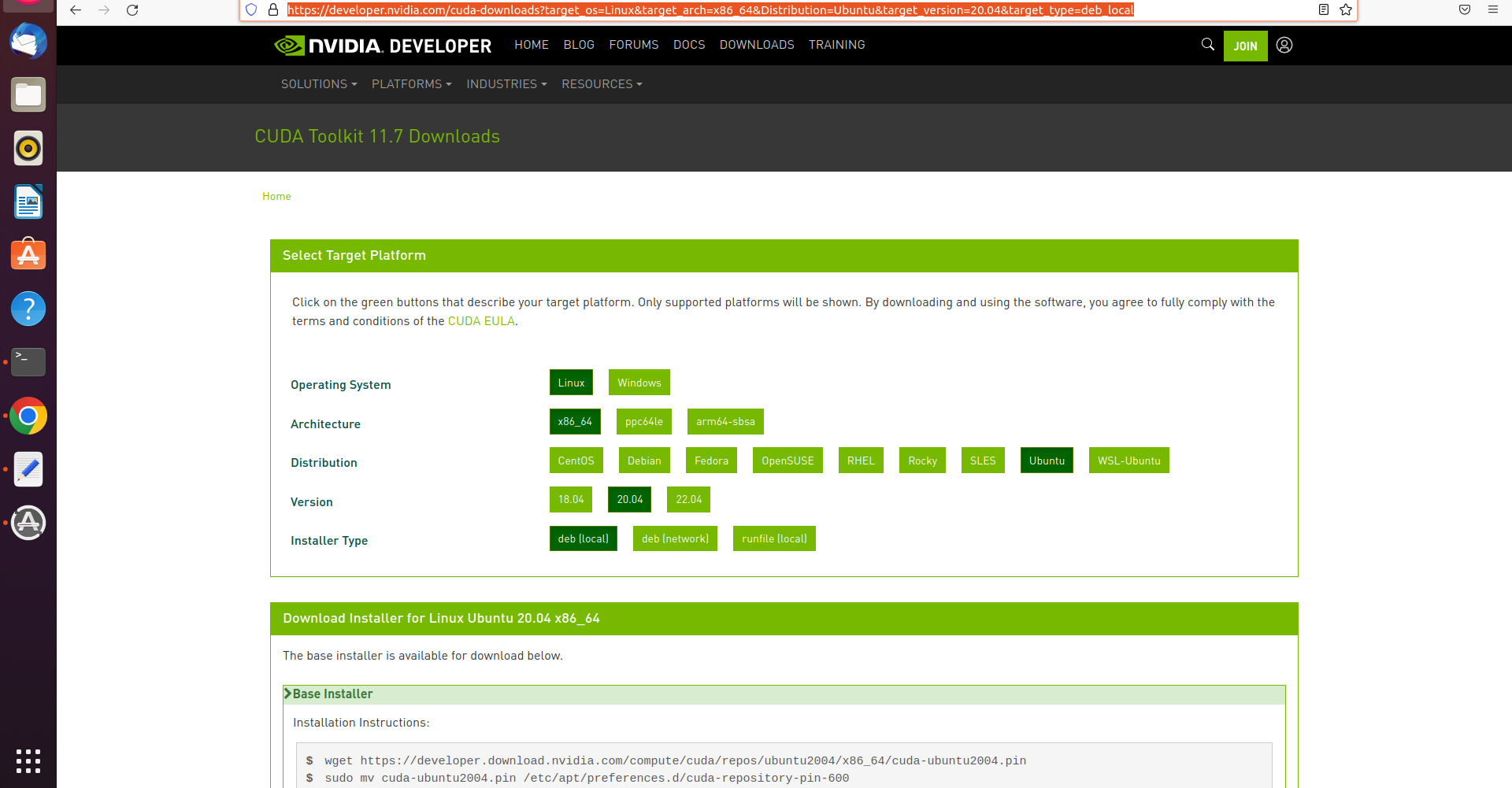Open the TRAINING nav item
The width and height of the screenshot is (1512, 788).
coord(837,45)
